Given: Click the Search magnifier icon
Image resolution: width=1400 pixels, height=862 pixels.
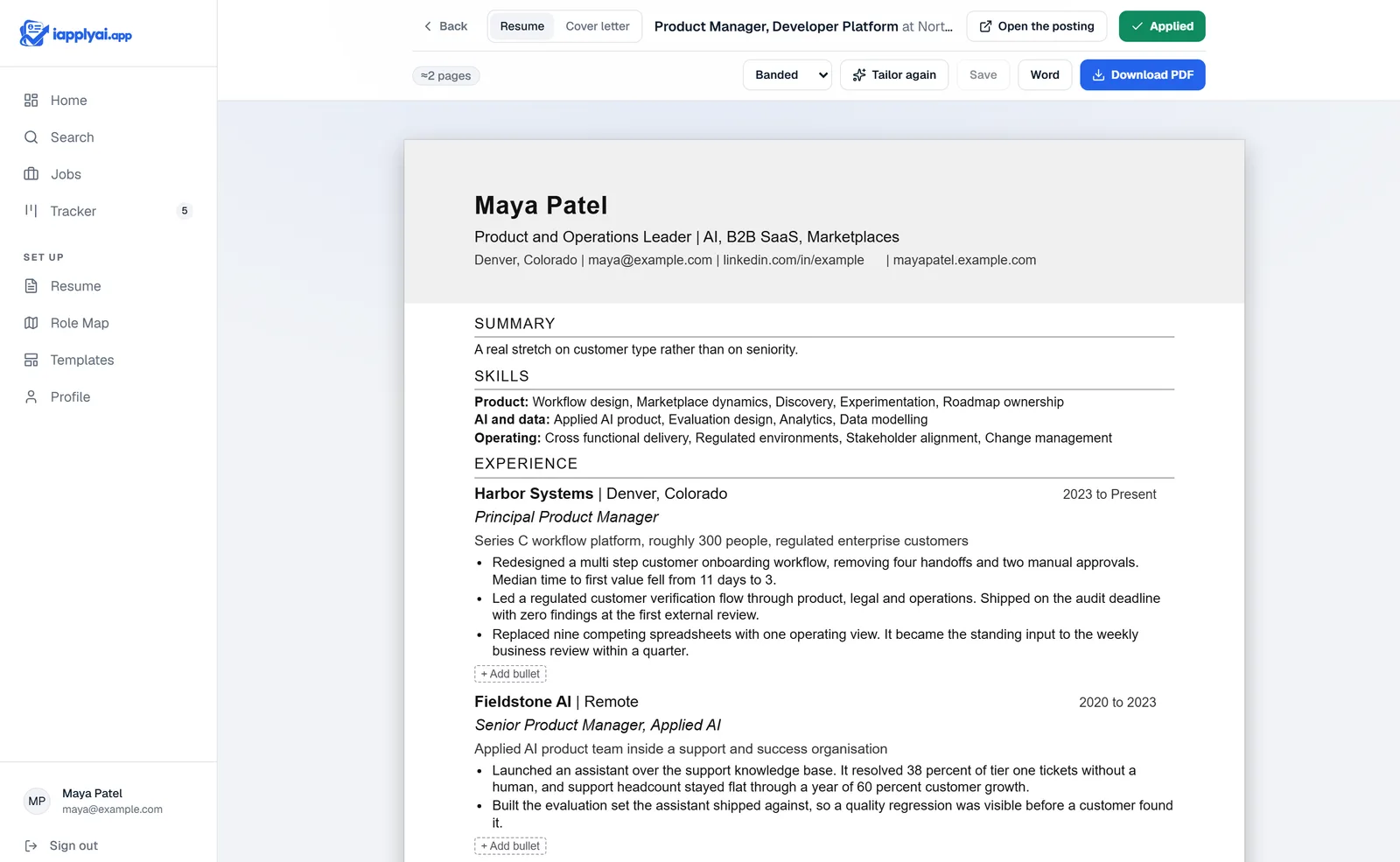Looking at the screenshot, I should 31,137.
